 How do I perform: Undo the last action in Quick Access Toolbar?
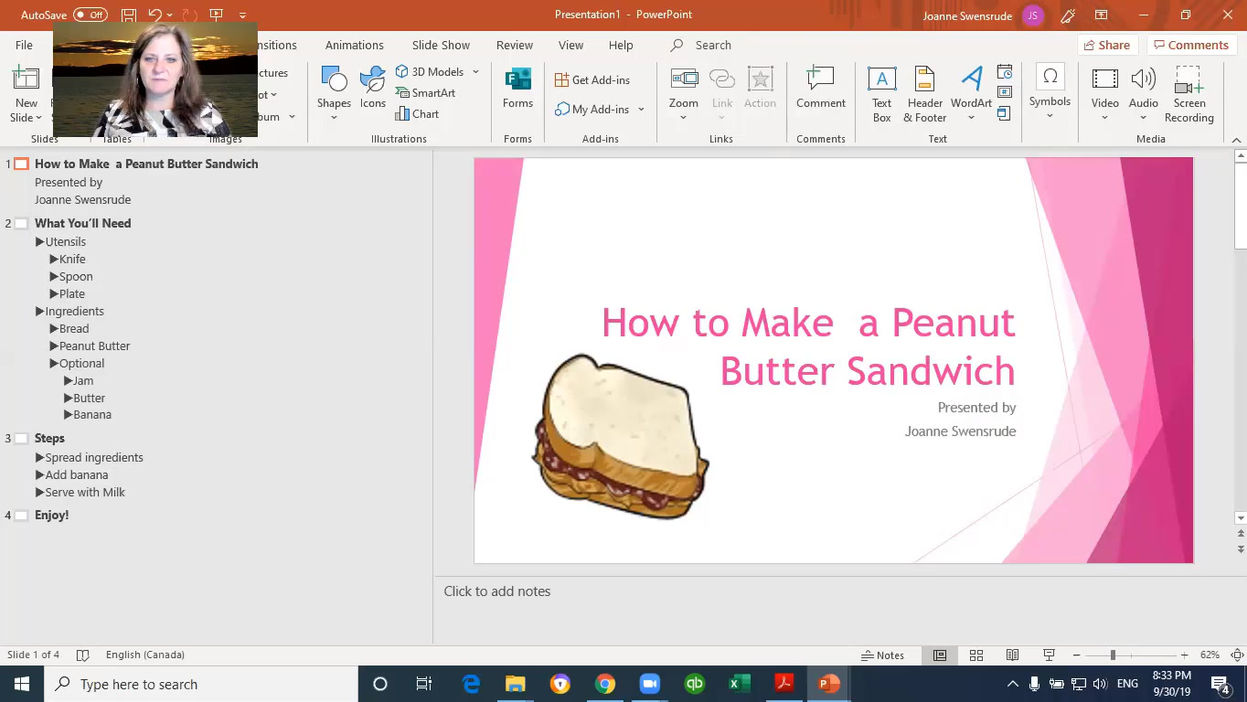[155, 15]
